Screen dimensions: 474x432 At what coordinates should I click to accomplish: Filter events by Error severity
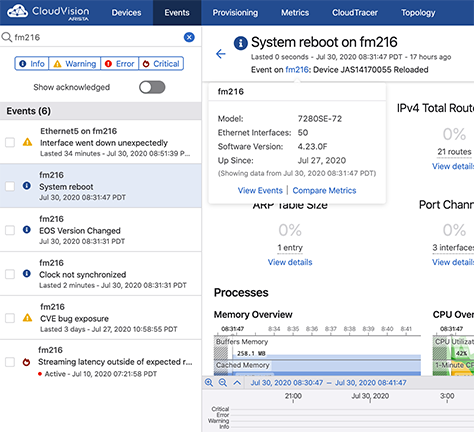click(119, 63)
